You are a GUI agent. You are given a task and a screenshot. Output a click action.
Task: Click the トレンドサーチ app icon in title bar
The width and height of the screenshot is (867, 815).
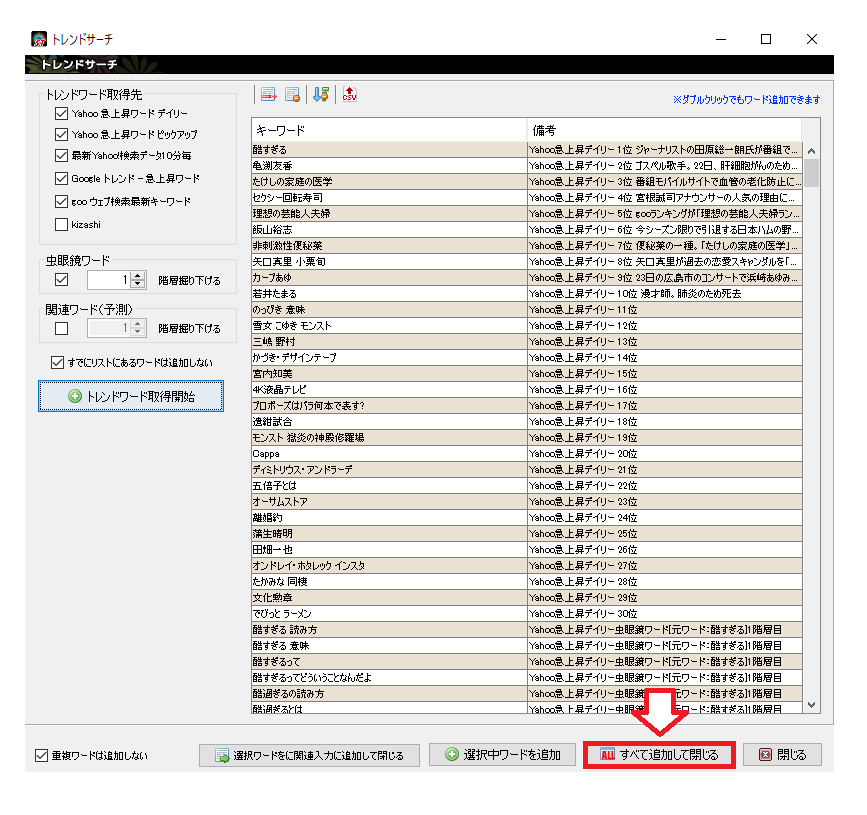39,39
